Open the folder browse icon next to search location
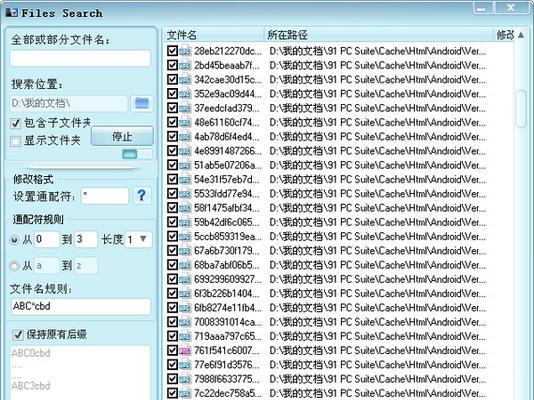Screen dimensions: 534x400 point(142,103)
